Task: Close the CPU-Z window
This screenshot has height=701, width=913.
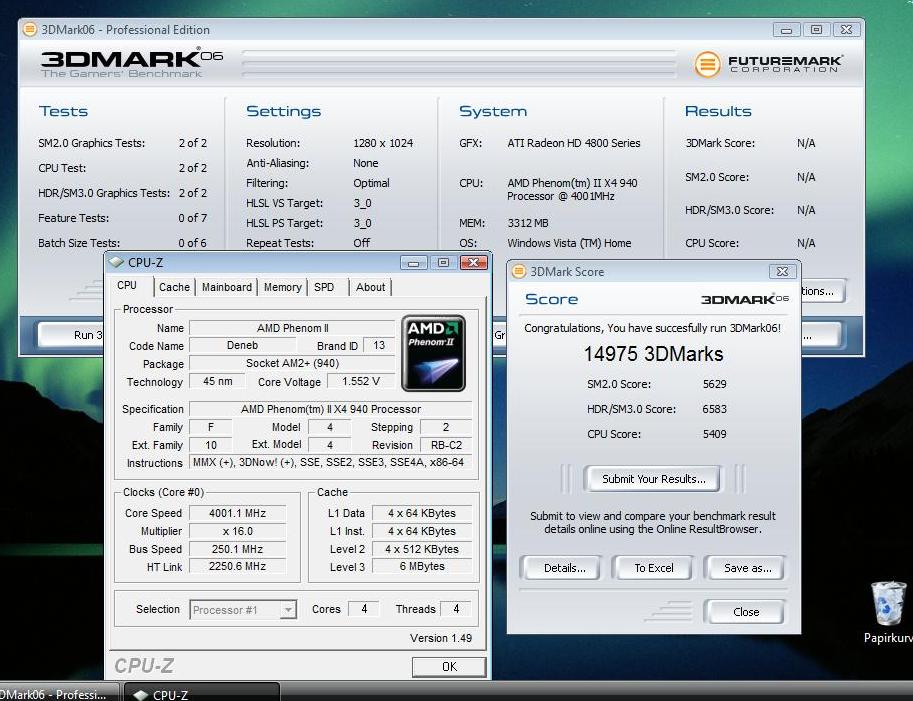Action: 473,263
